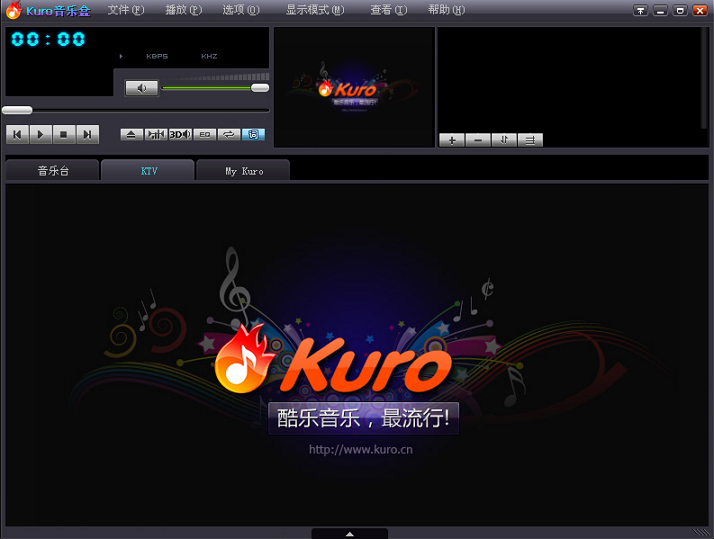Click the always-on-top pin button
Image resolution: width=714 pixels, height=539 pixels.
coord(640,10)
